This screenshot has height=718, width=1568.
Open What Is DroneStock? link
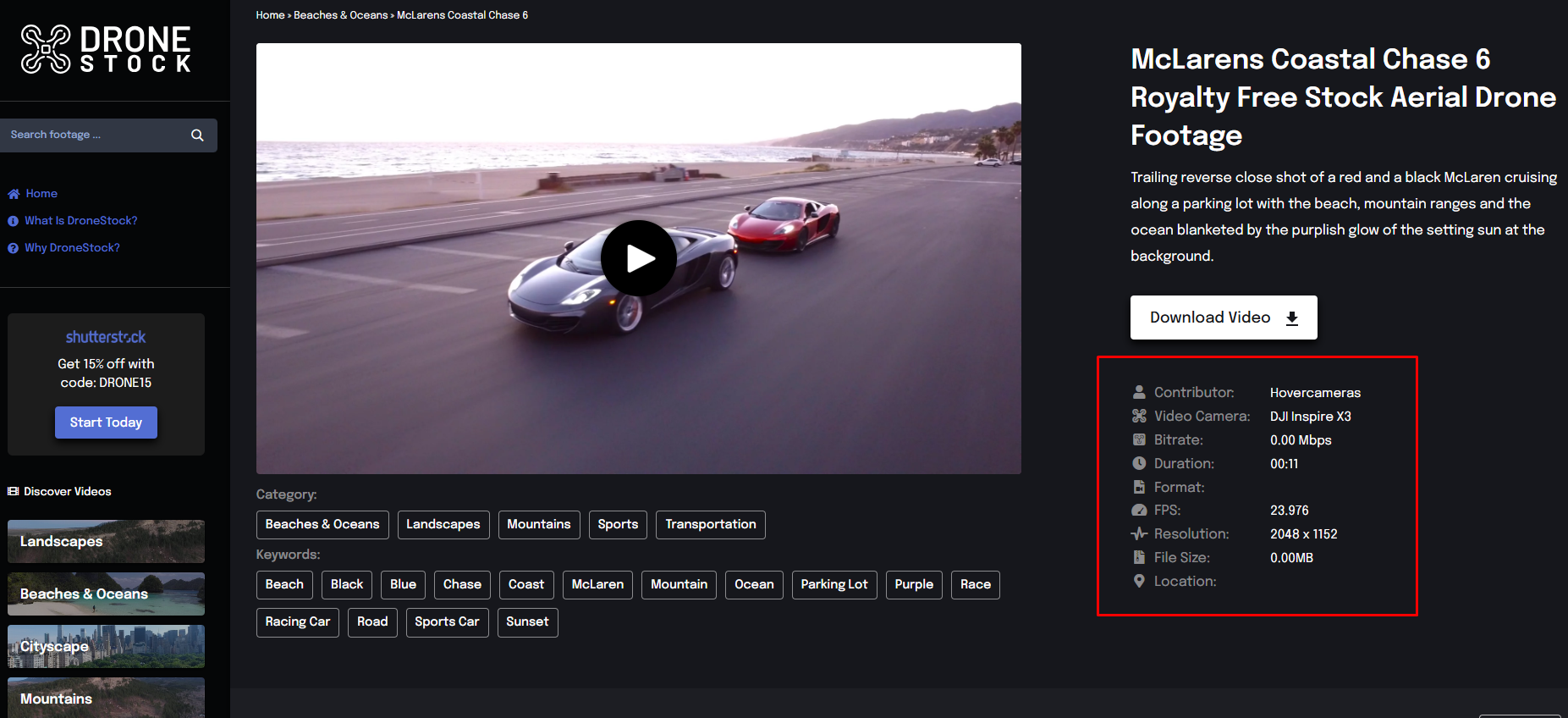[x=80, y=221]
